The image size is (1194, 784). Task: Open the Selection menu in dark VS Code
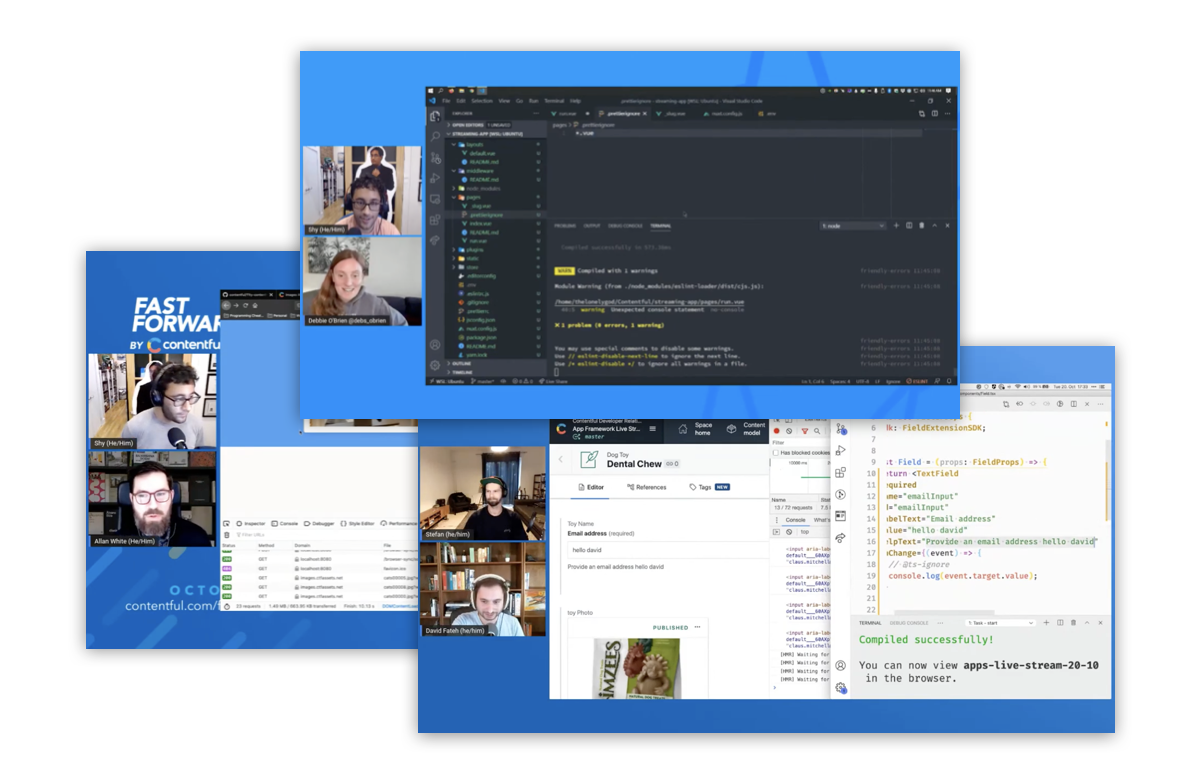pos(482,100)
